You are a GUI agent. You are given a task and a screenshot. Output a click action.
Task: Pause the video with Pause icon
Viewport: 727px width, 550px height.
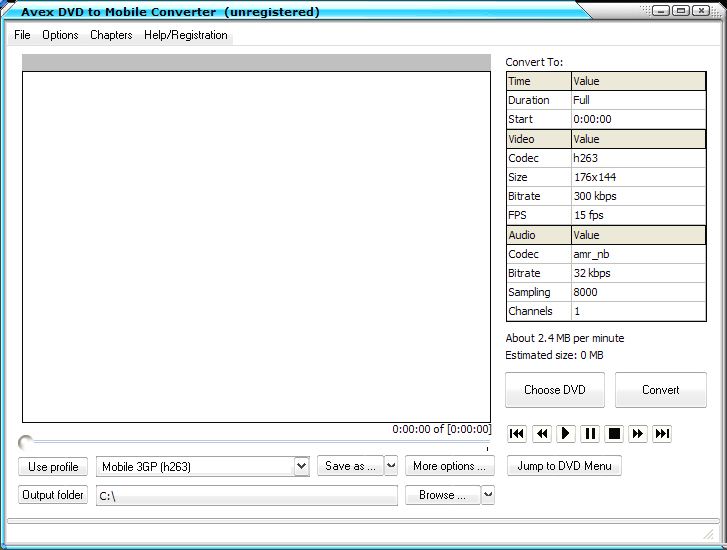click(x=590, y=433)
